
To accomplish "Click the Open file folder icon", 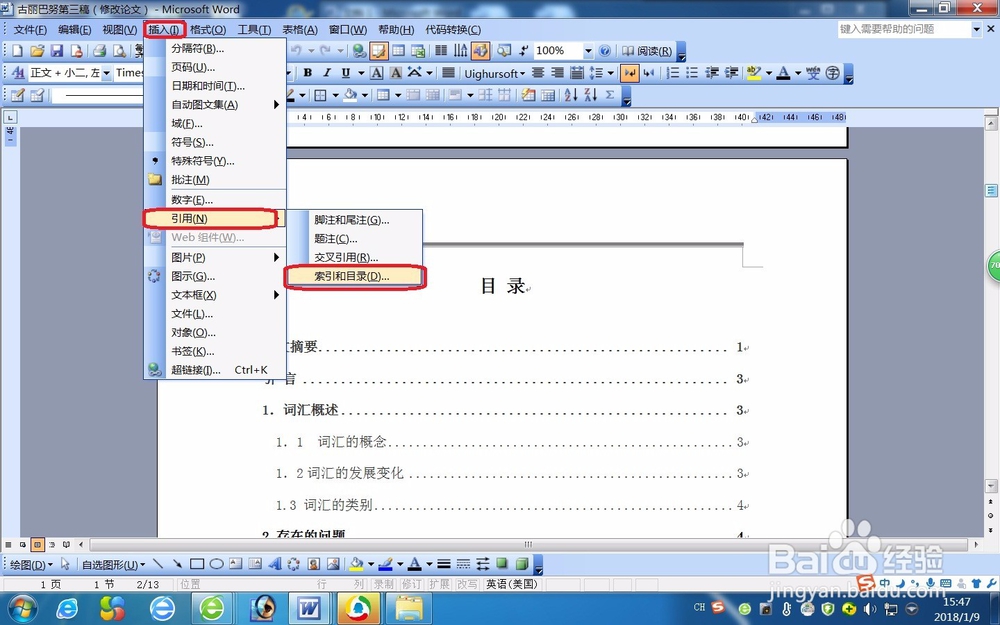I will pyautogui.click(x=37, y=51).
